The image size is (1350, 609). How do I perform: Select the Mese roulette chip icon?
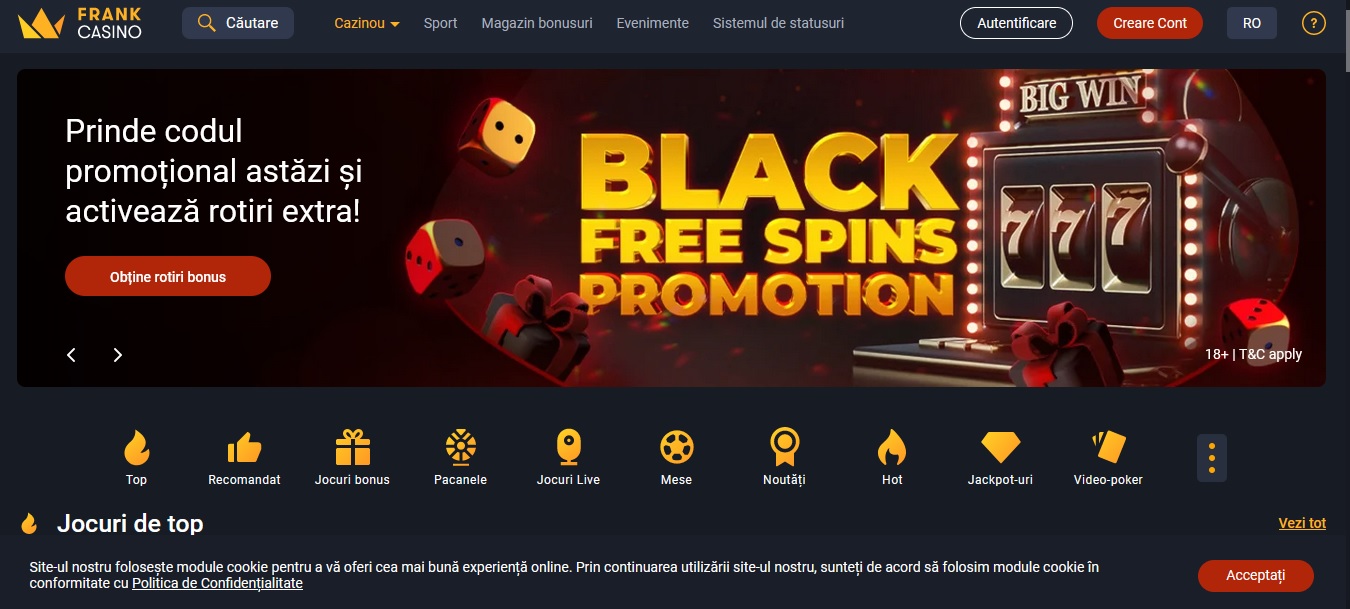(677, 447)
